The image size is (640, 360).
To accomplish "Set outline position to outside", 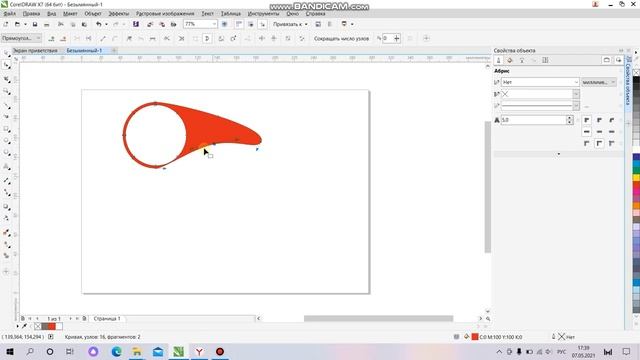I will point(587,143).
